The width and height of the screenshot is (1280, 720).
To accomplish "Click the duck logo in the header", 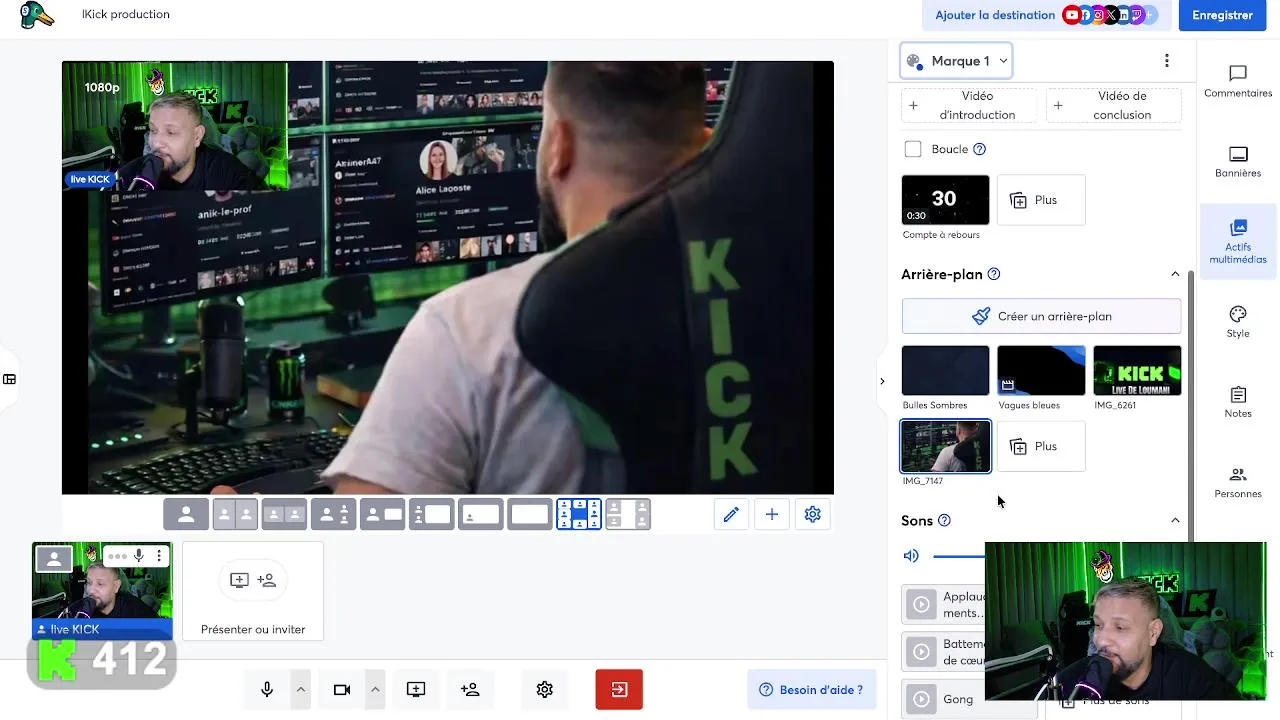I will pyautogui.click(x=36, y=15).
